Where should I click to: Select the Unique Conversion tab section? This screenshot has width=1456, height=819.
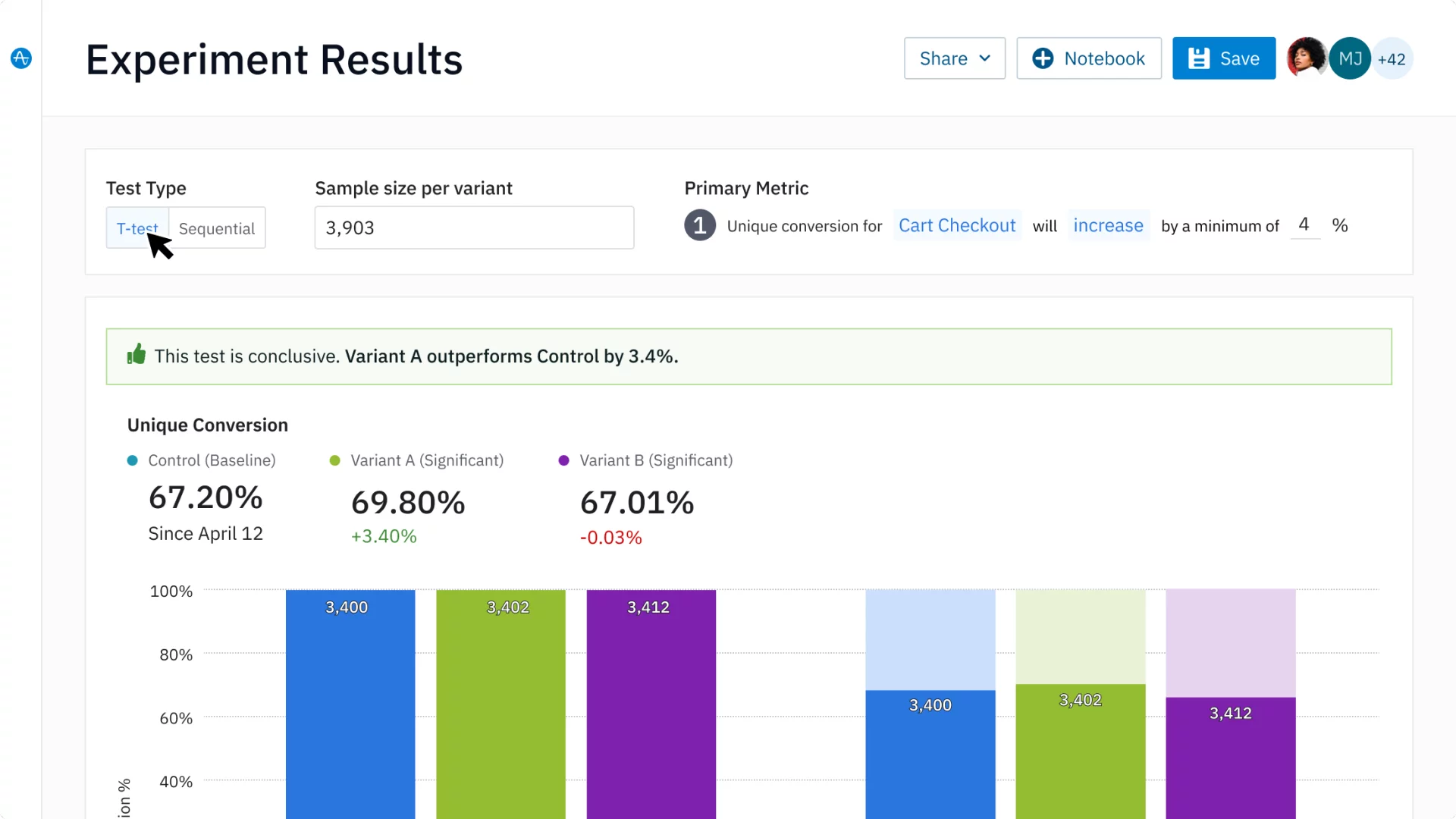pyautogui.click(x=207, y=425)
